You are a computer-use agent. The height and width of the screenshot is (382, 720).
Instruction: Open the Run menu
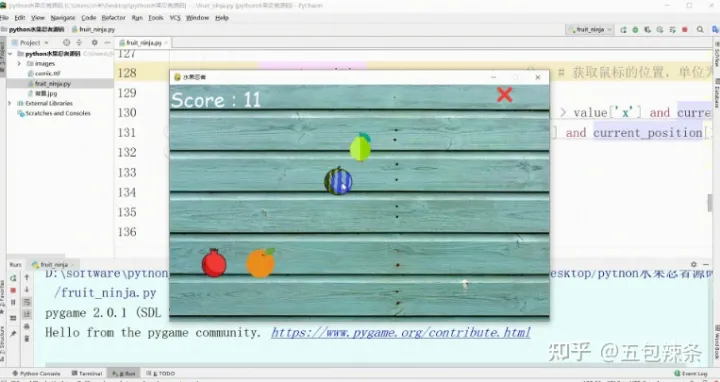[137, 17]
